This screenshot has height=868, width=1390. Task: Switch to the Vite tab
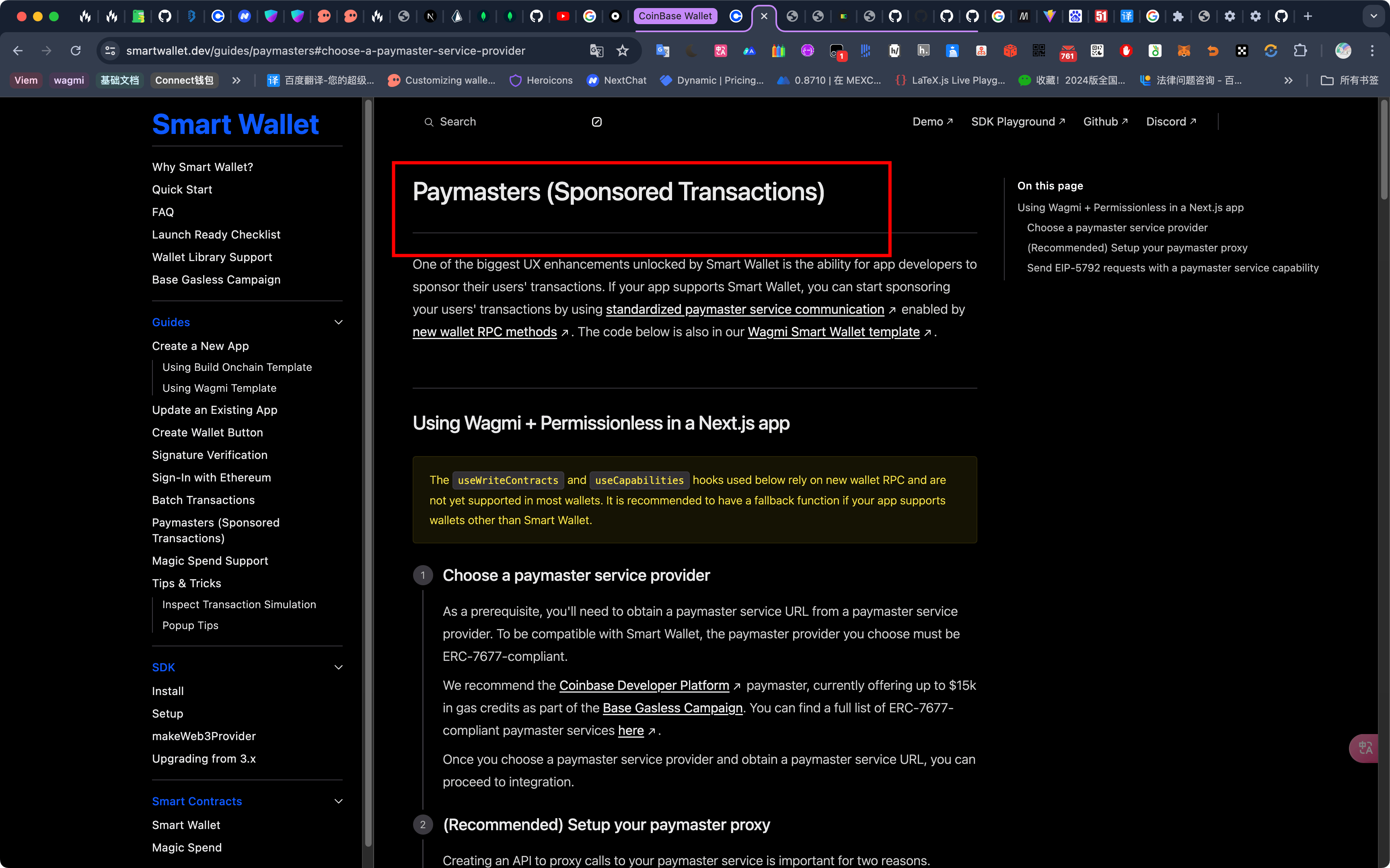click(x=1050, y=16)
